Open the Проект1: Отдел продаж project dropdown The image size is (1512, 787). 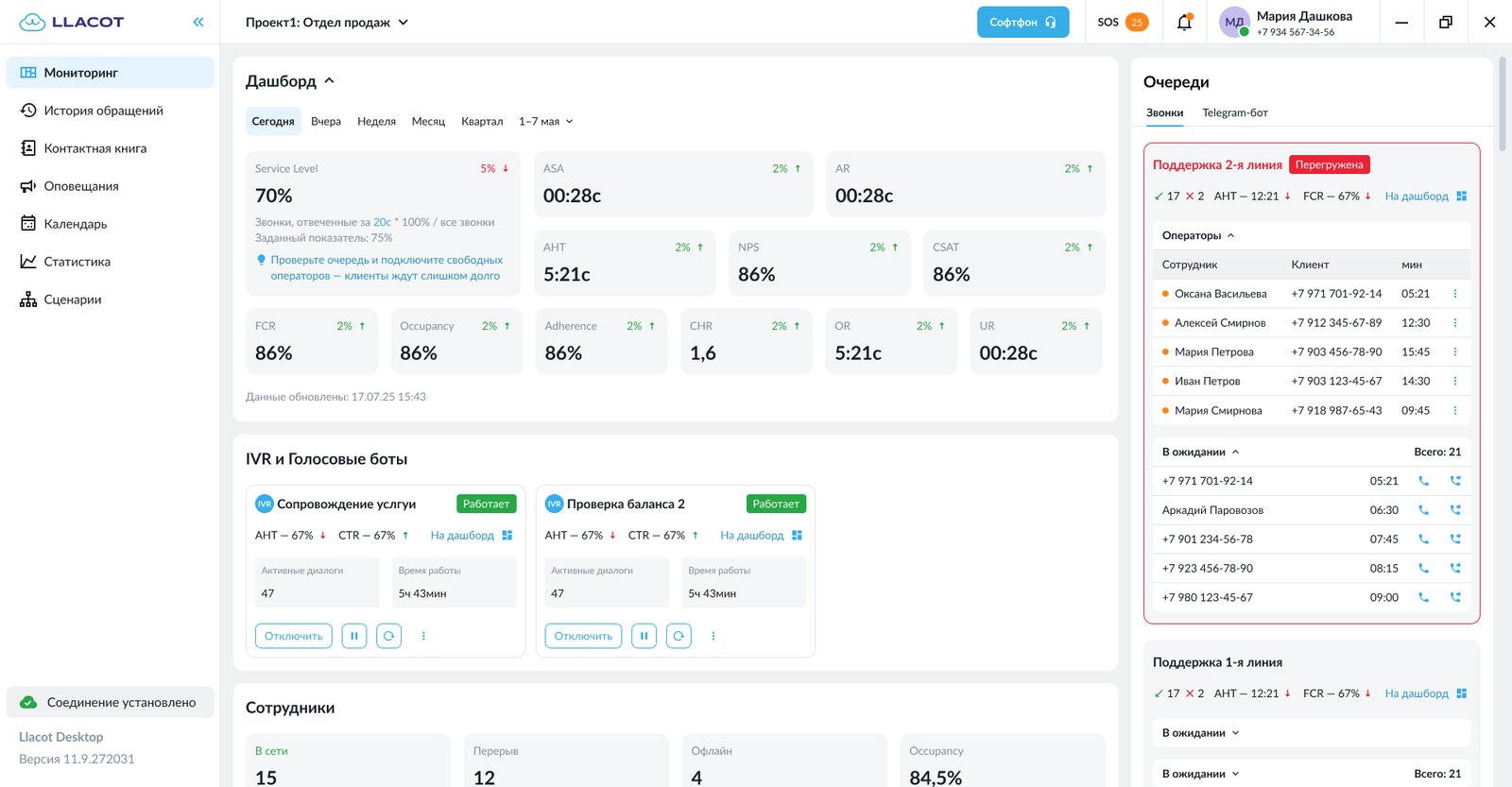pos(327,22)
